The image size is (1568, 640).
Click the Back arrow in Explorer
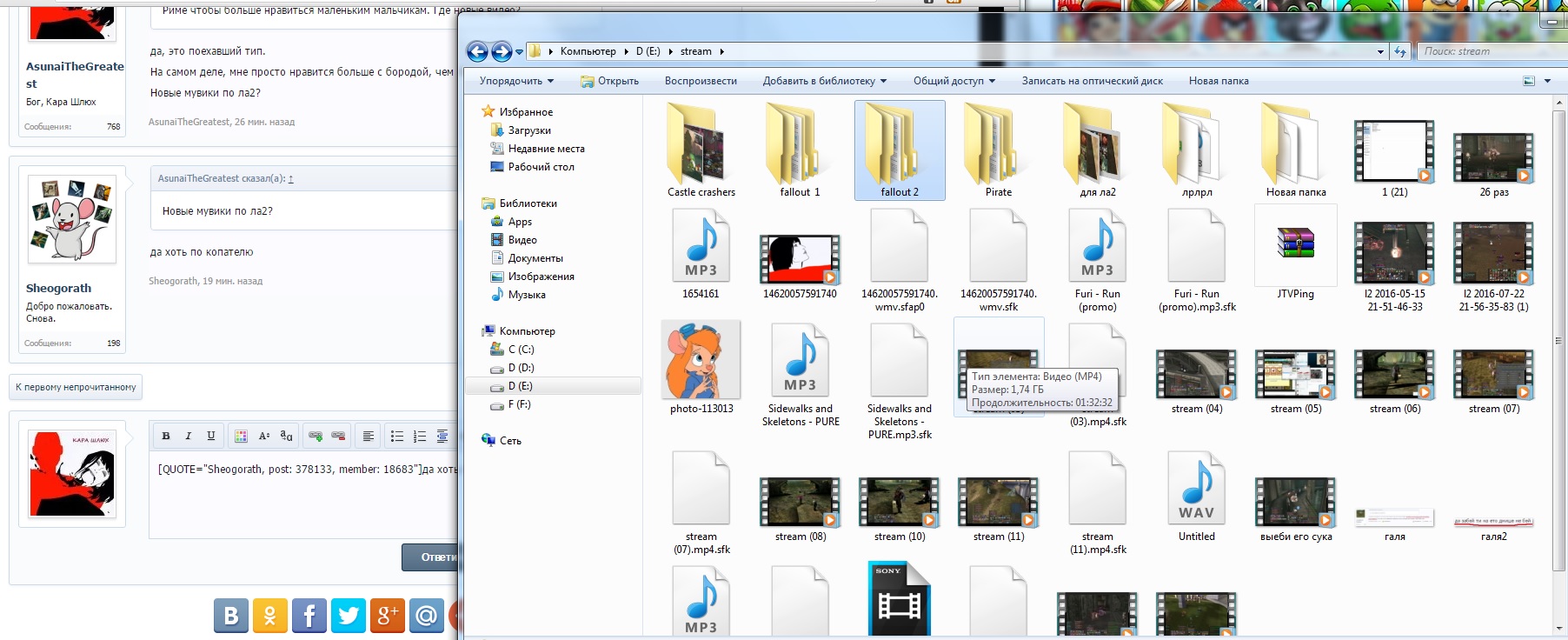[477, 52]
